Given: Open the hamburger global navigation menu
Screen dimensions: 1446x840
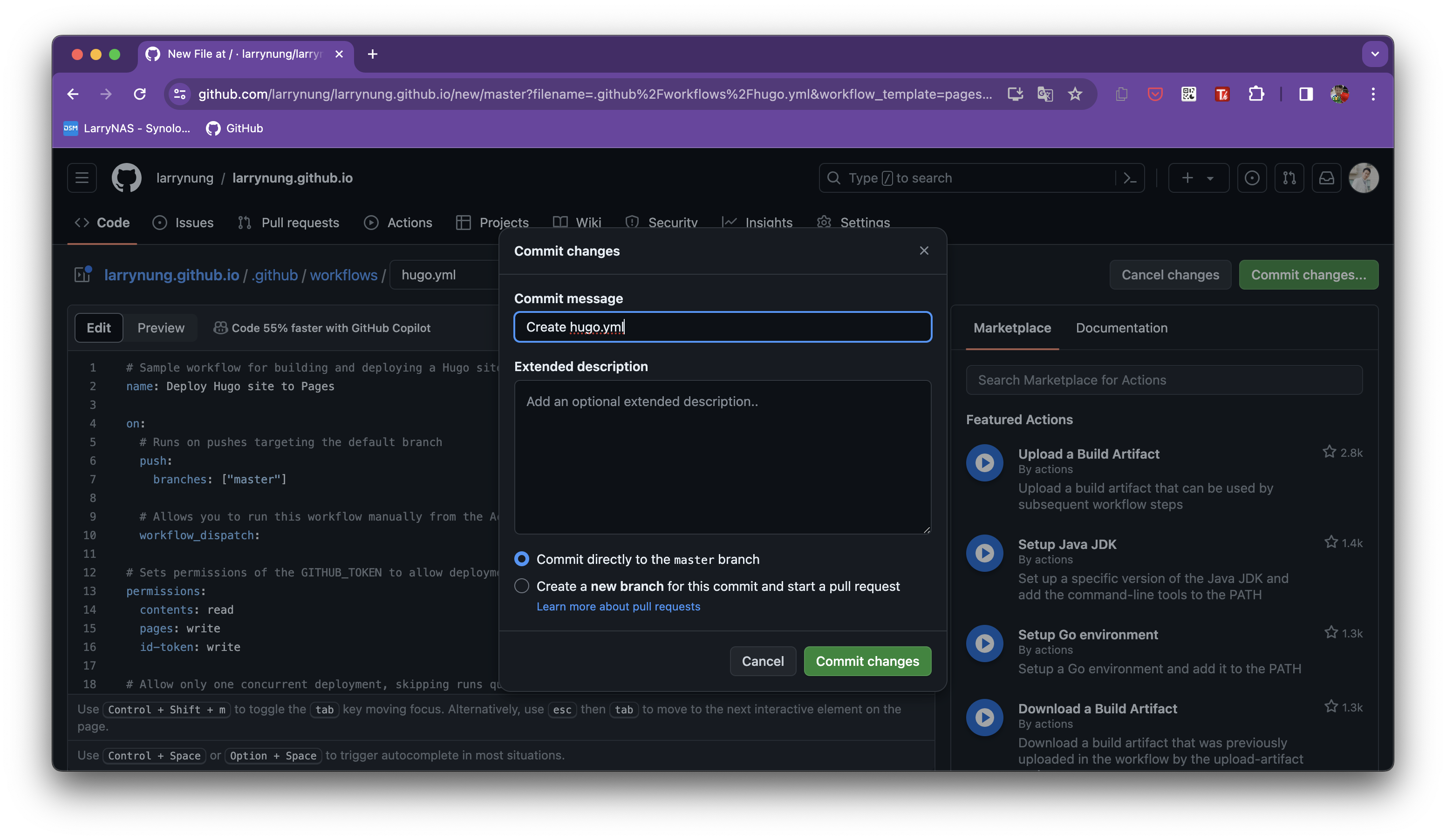Looking at the screenshot, I should (82, 178).
